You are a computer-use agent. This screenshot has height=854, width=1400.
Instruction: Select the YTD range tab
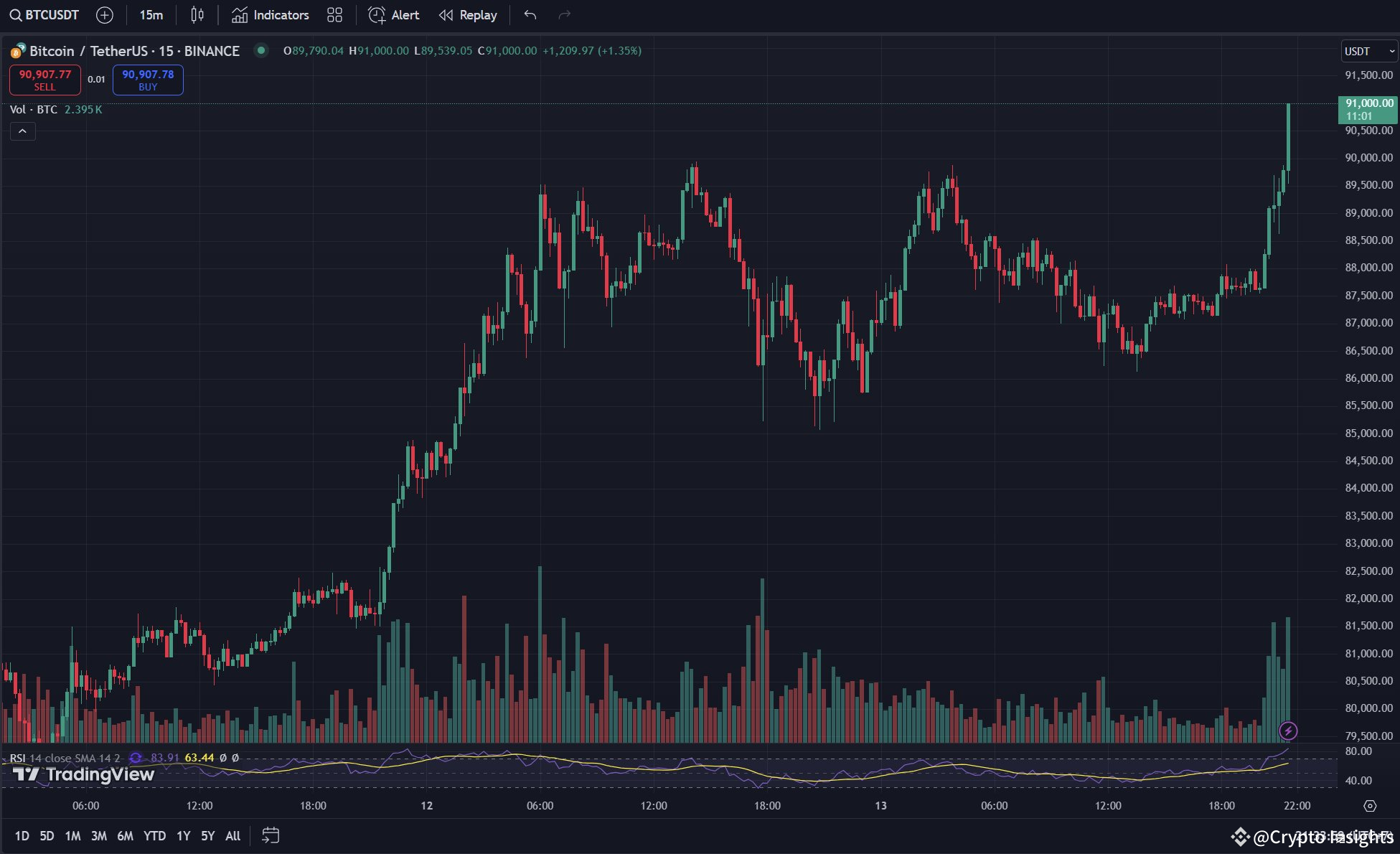[x=154, y=835]
